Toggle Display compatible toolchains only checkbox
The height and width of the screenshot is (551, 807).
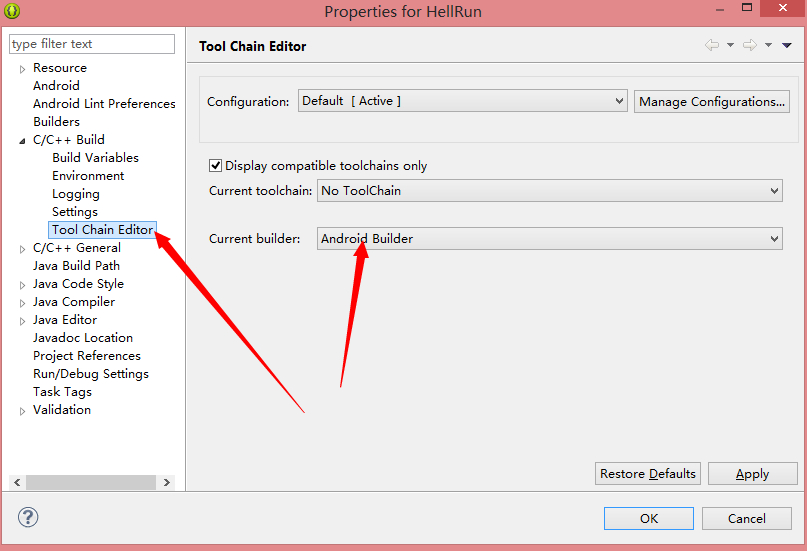[x=215, y=166]
